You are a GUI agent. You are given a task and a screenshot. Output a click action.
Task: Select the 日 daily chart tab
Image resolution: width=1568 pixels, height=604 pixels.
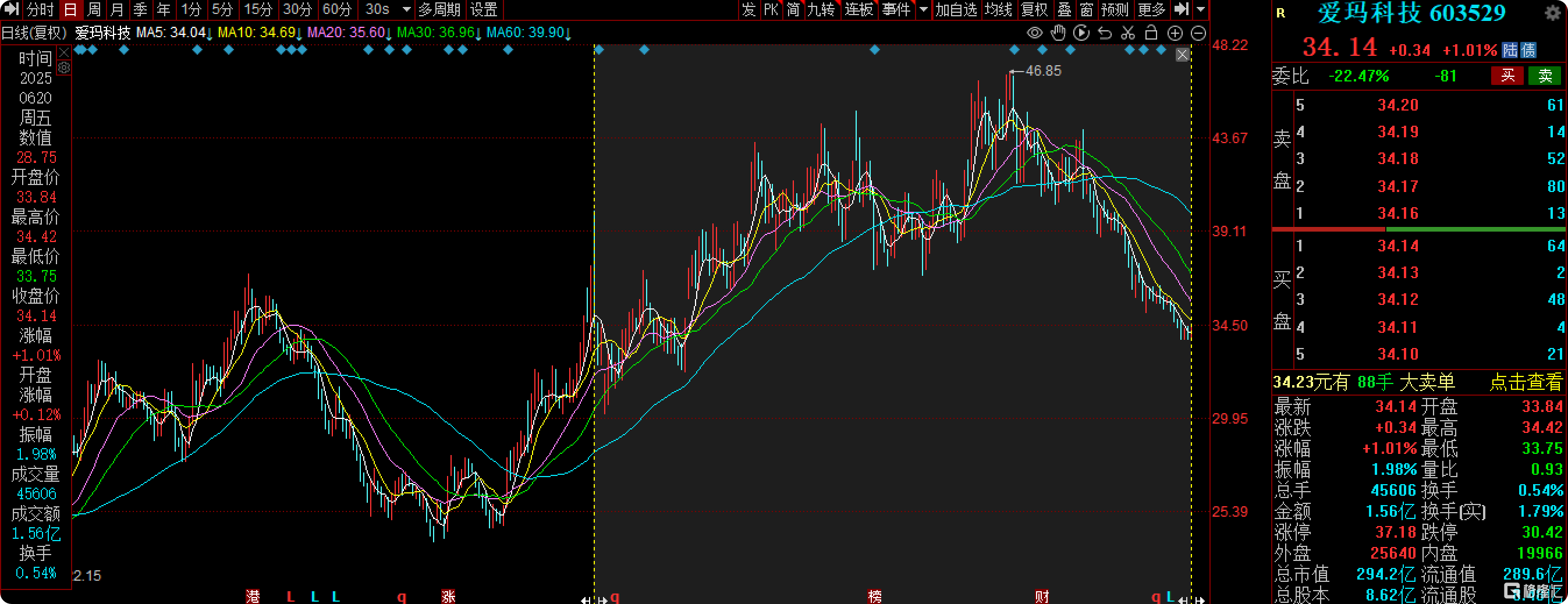coord(70,9)
